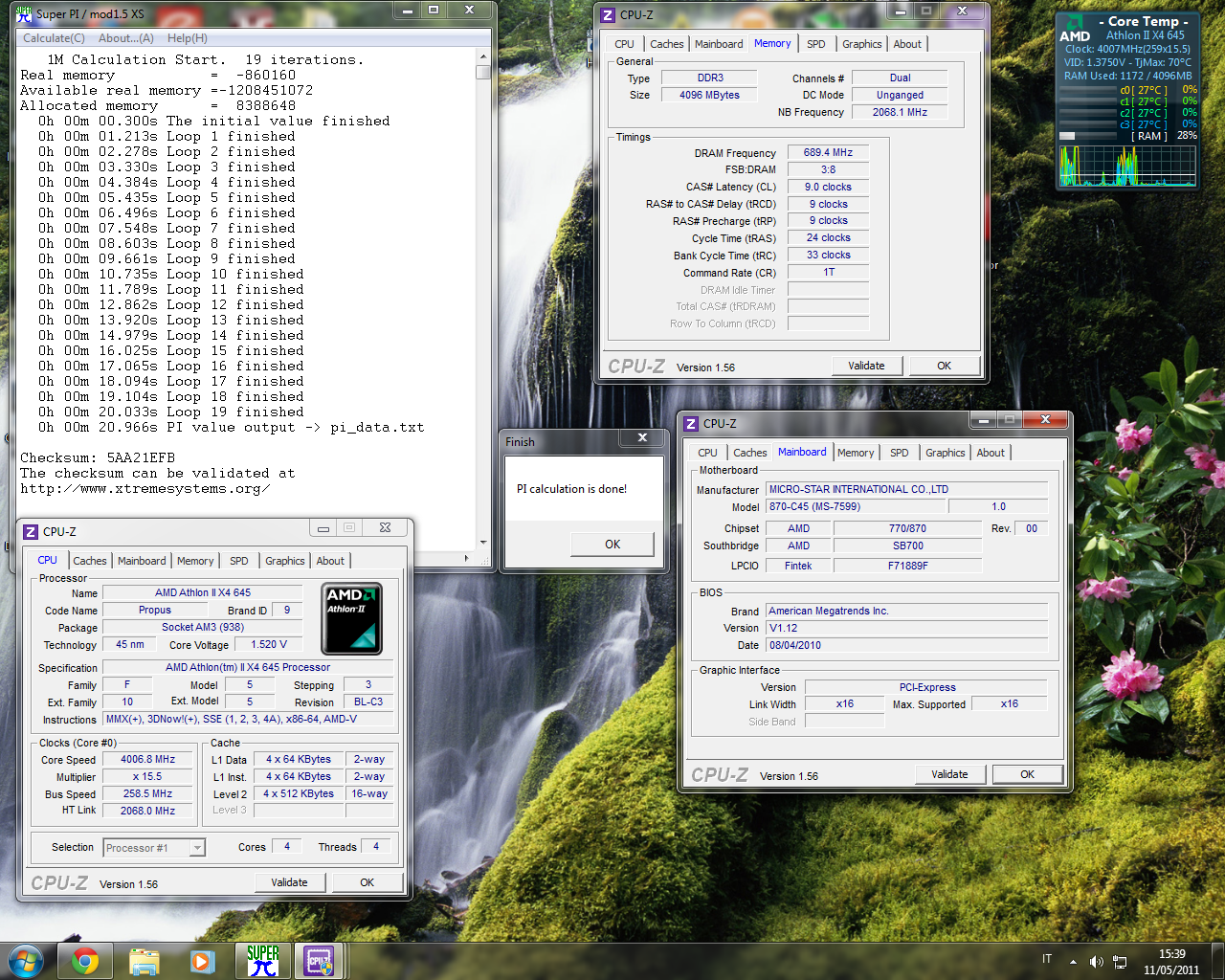
Task: Click Channels # Dual value
Action: [x=900, y=78]
